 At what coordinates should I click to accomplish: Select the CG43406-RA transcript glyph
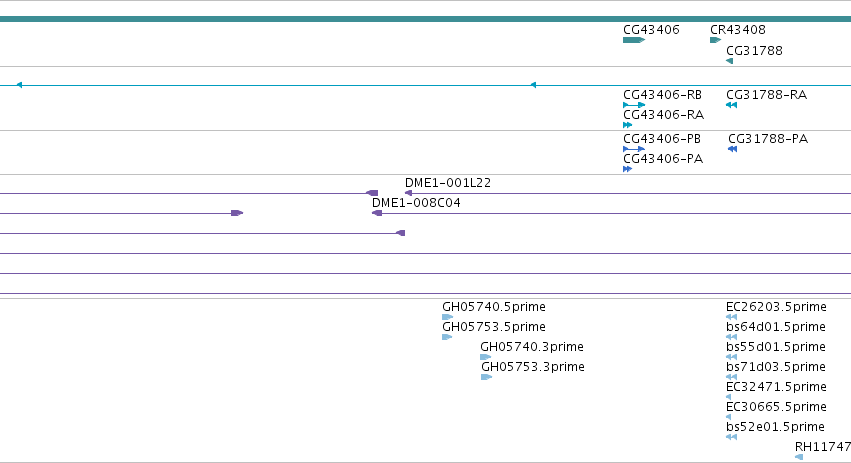point(627,125)
